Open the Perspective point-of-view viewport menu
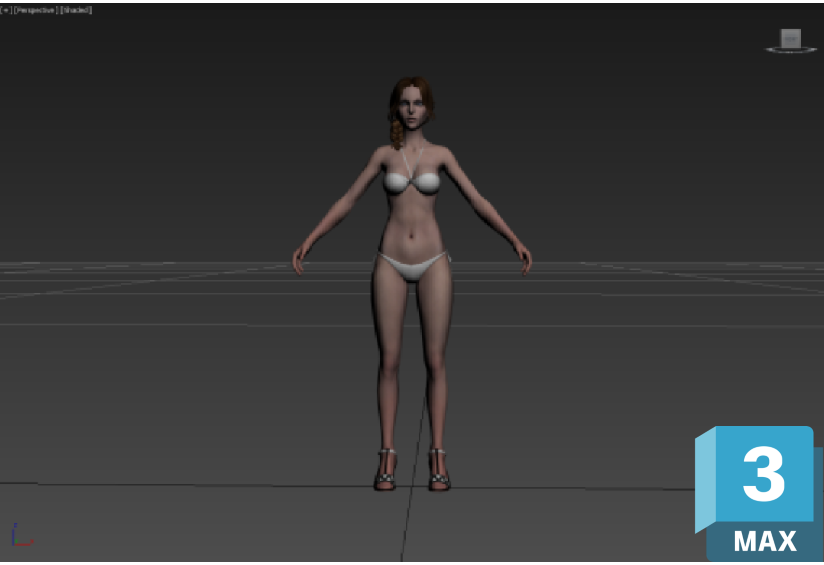Screen dimensions: 824x565 click(x=36, y=10)
